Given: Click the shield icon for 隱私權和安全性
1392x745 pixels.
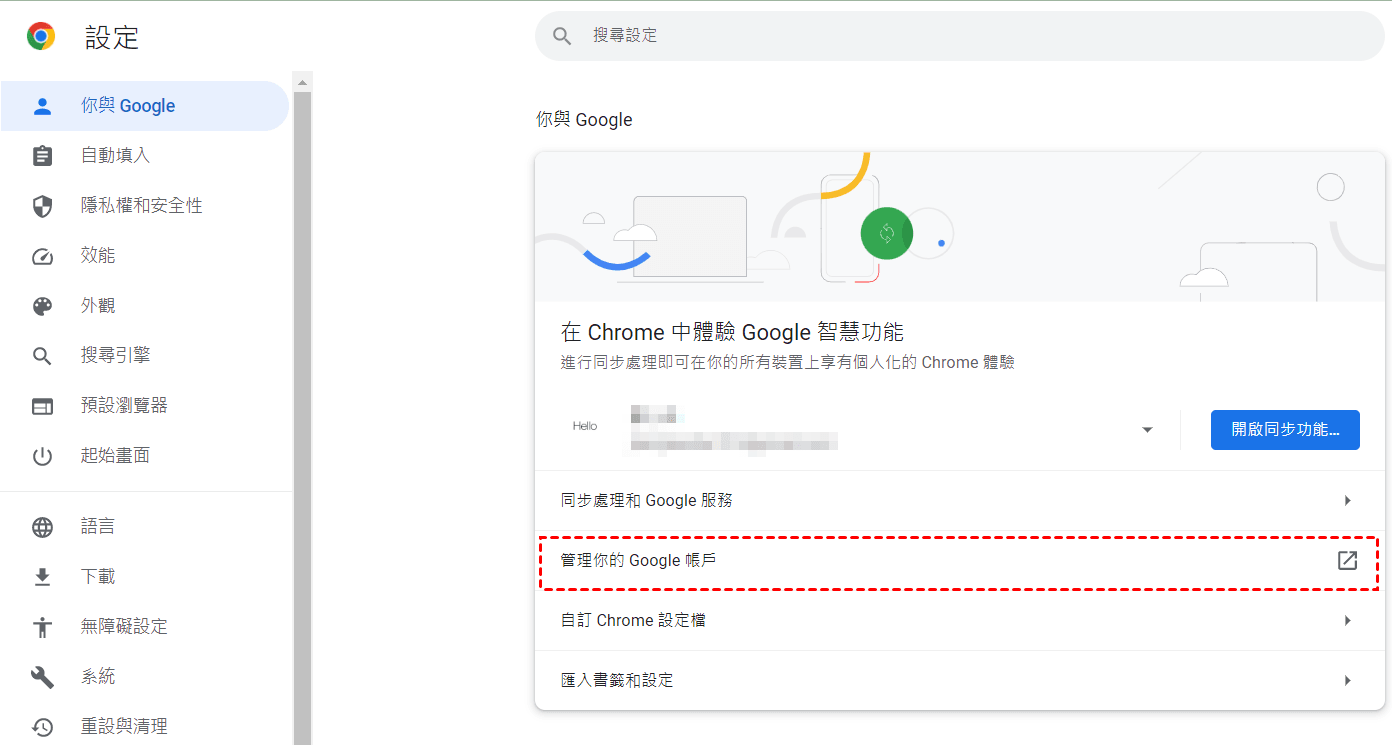Looking at the screenshot, I should coord(42,206).
